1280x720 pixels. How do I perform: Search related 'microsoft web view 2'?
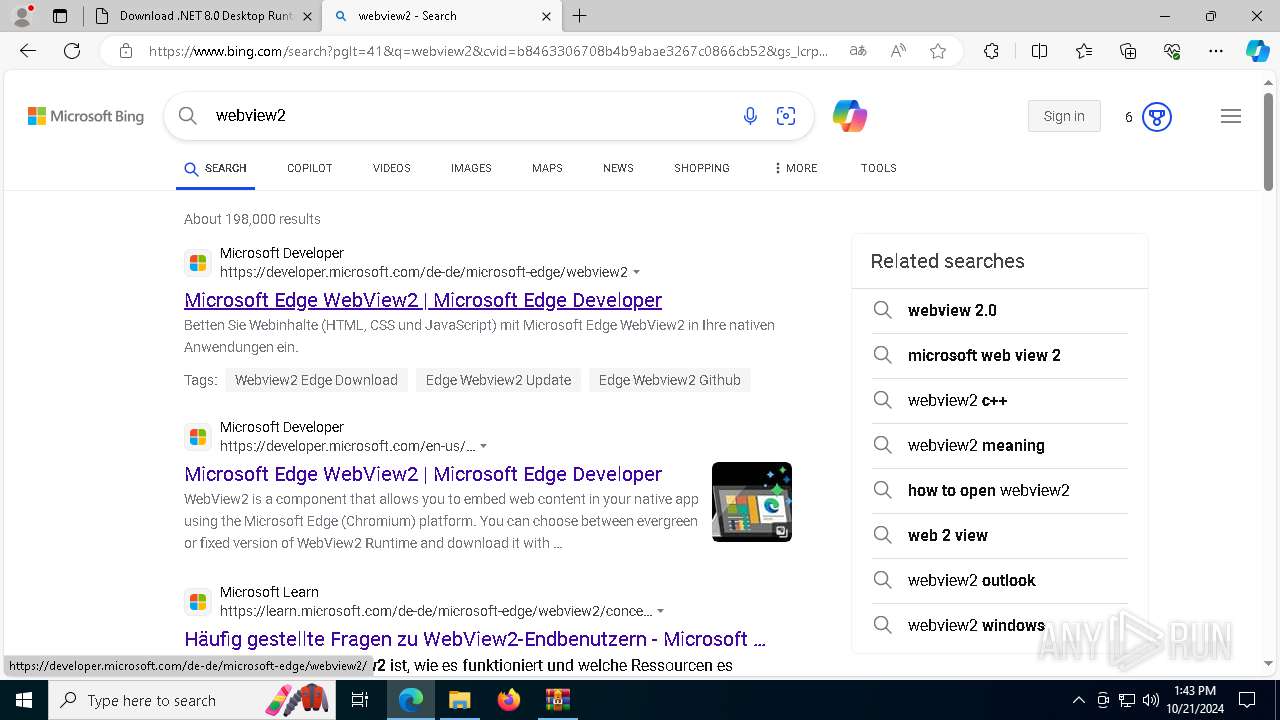(x=1000, y=356)
